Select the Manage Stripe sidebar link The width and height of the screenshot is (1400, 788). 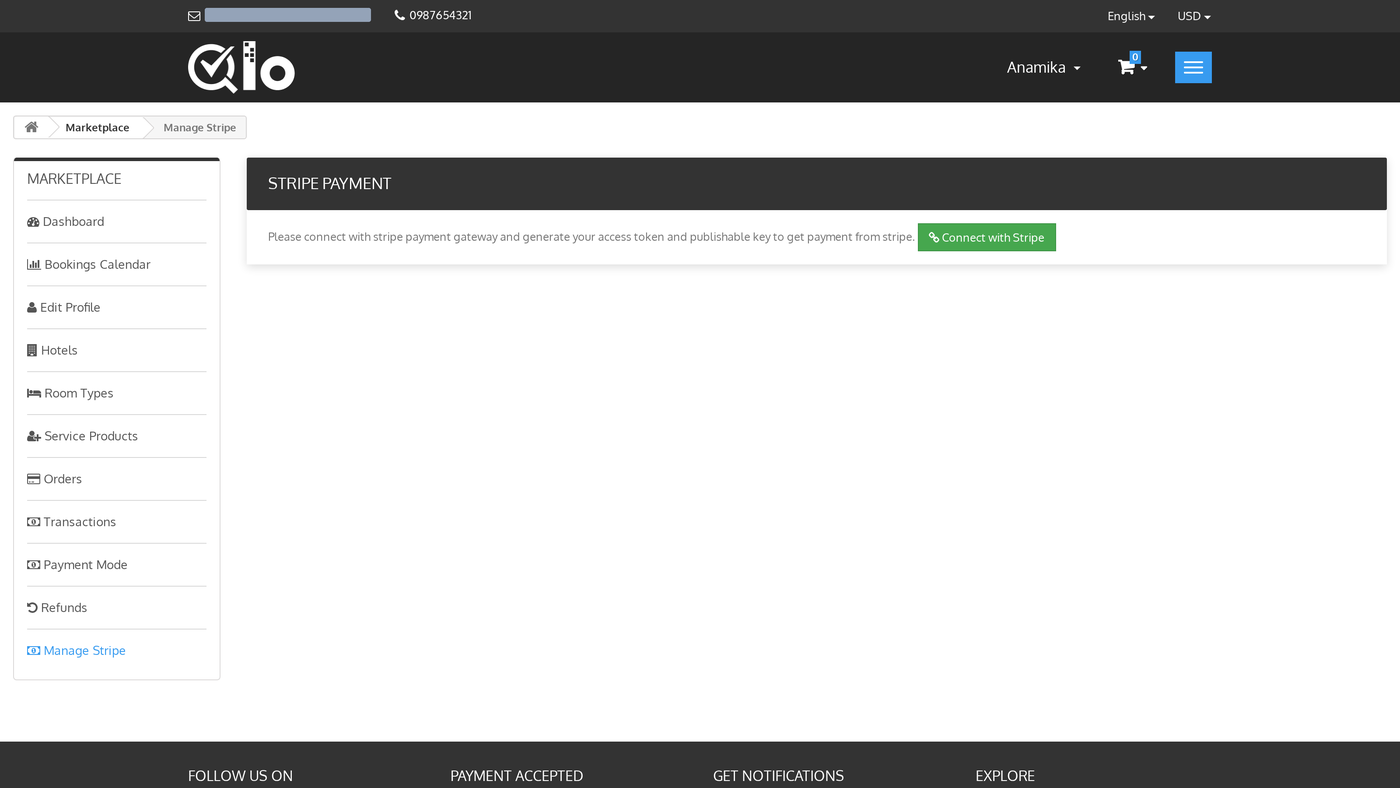coord(76,651)
